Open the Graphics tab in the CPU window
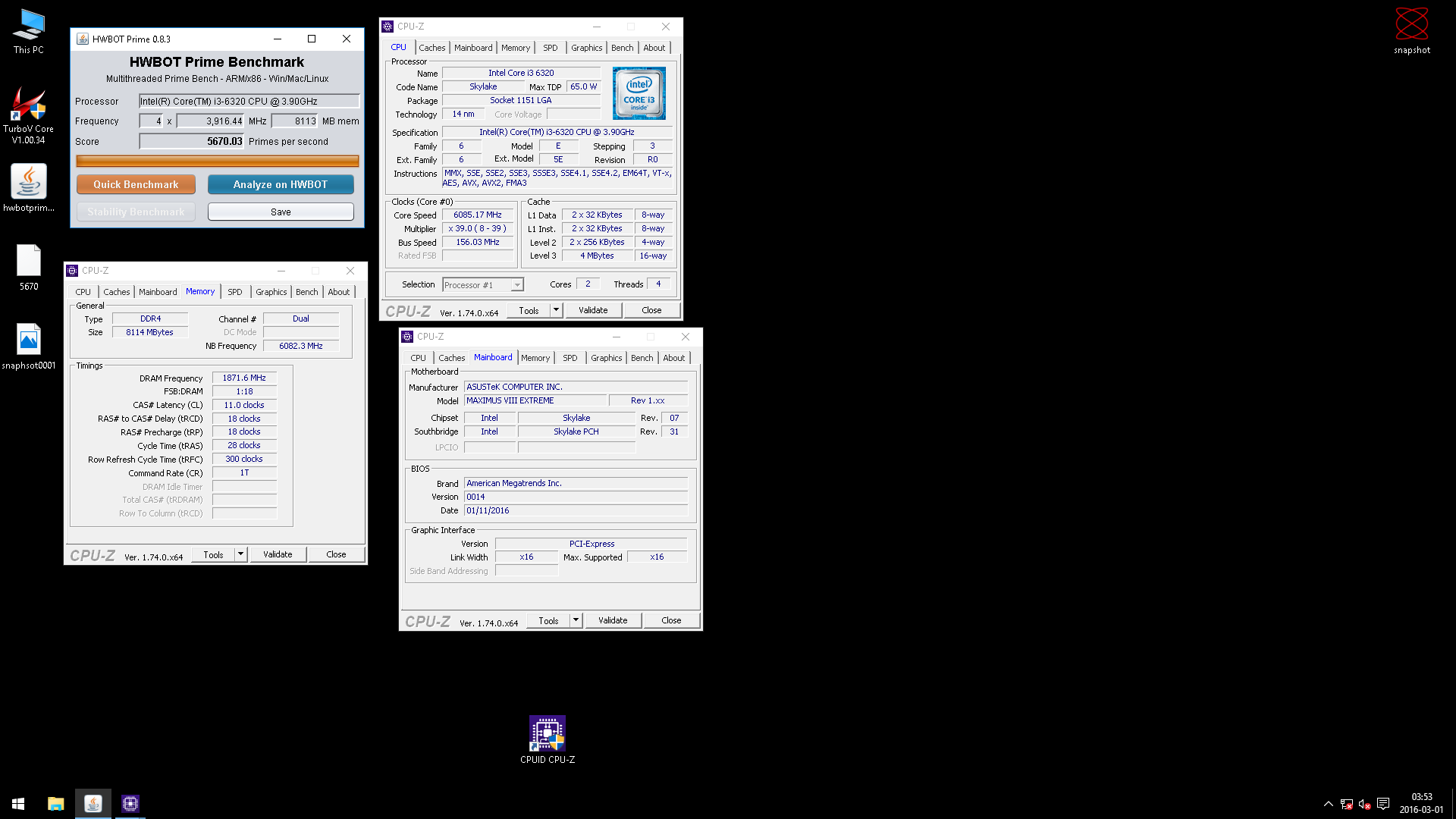Viewport: 1456px width, 819px height. click(587, 48)
